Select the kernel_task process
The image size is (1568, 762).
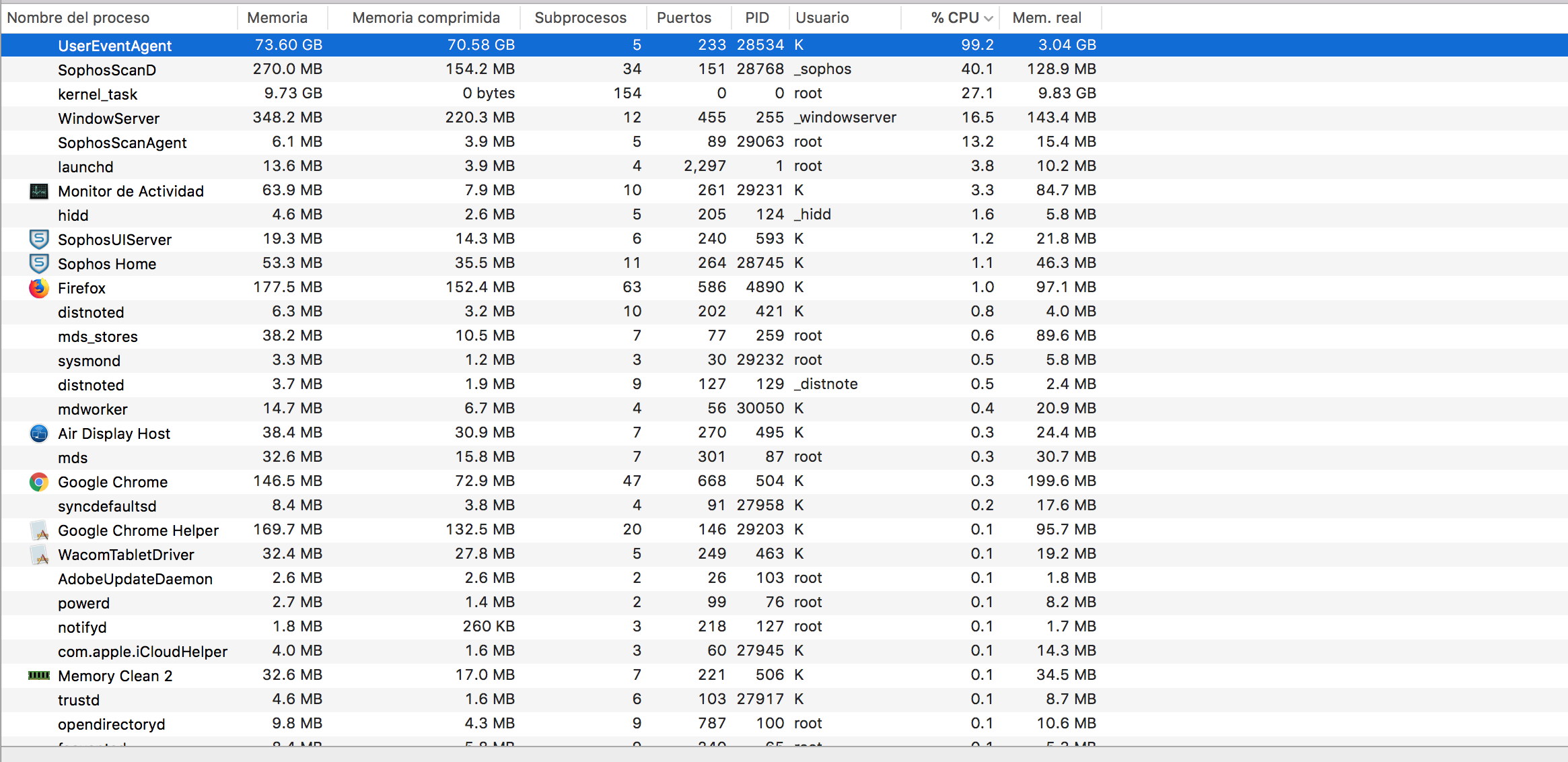pyautogui.click(x=784, y=94)
